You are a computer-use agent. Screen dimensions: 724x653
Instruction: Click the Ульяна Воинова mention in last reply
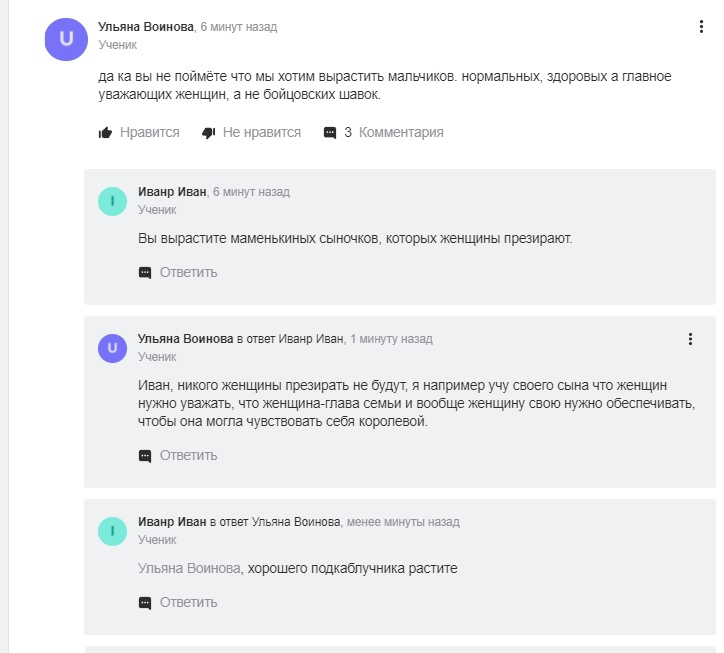(x=190, y=568)
